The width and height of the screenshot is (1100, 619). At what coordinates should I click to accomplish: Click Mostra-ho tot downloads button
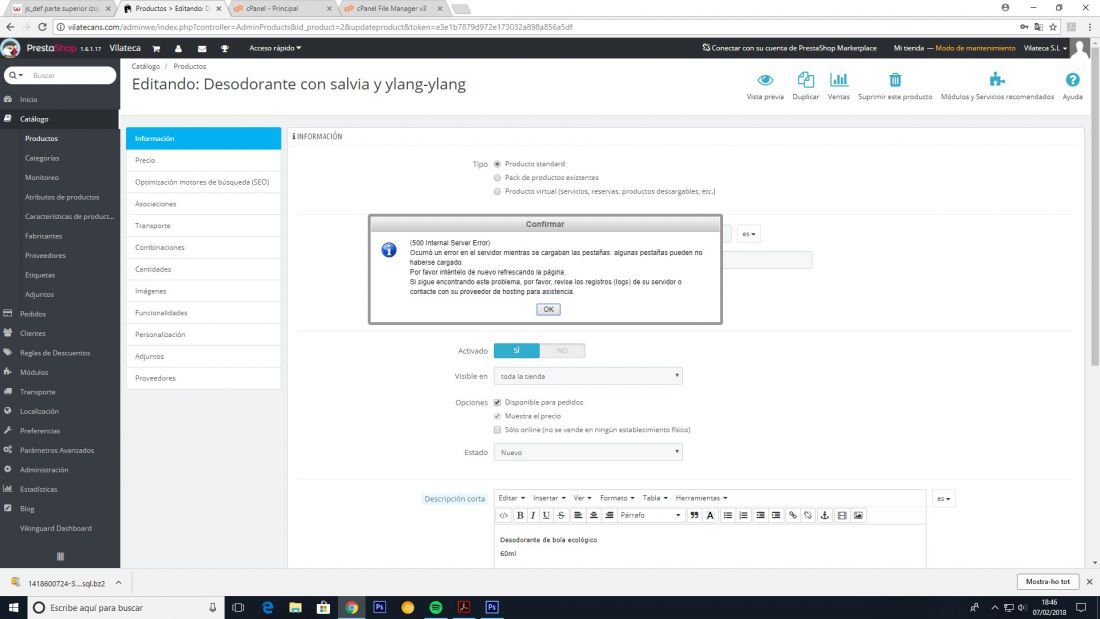[x=1047, y=582]
